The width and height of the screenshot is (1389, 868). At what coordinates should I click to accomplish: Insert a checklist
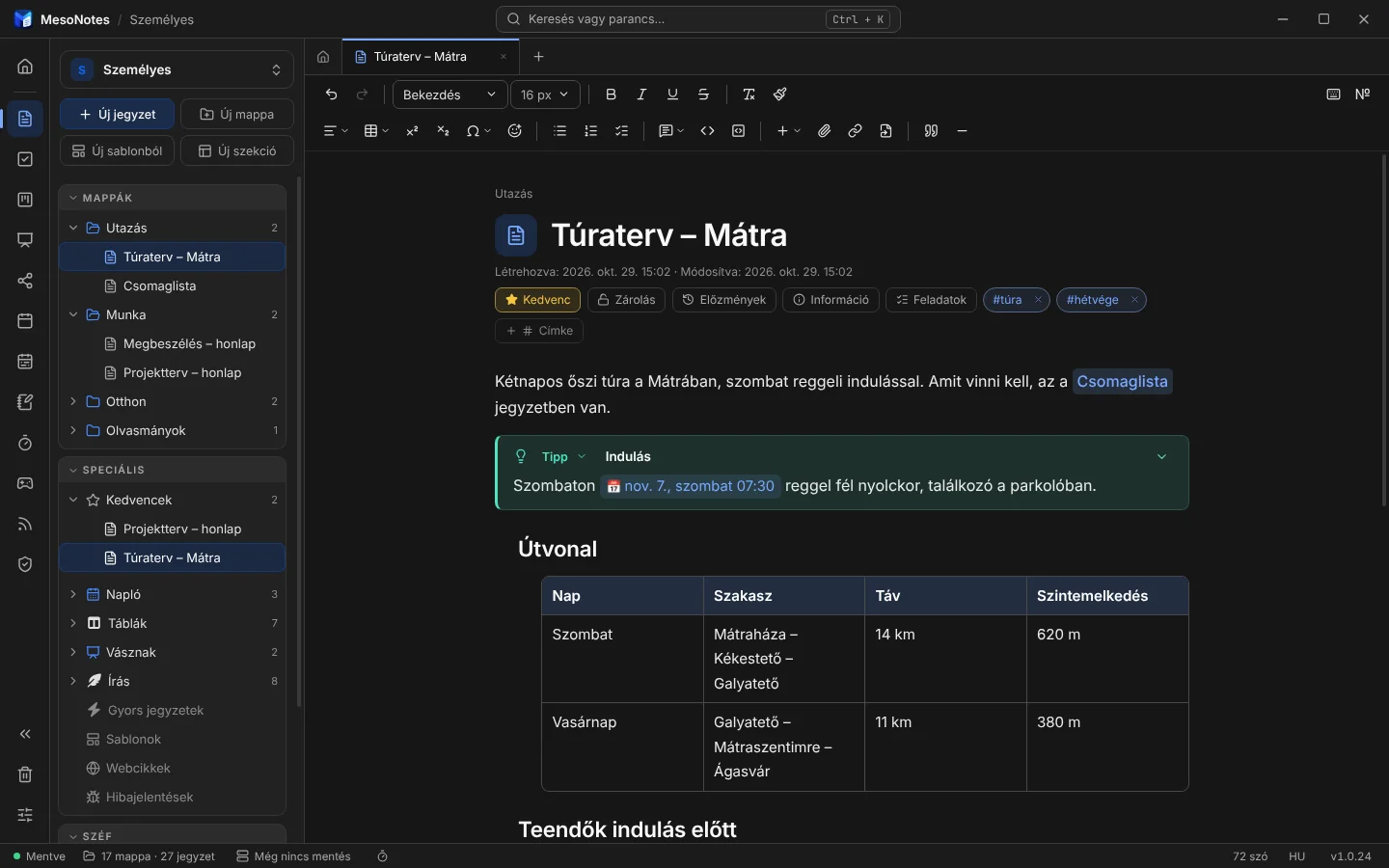(622, 131)
